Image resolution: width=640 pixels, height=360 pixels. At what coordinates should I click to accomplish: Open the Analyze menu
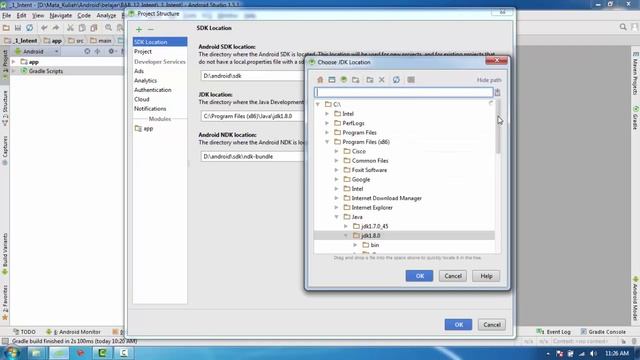(106, 16)
